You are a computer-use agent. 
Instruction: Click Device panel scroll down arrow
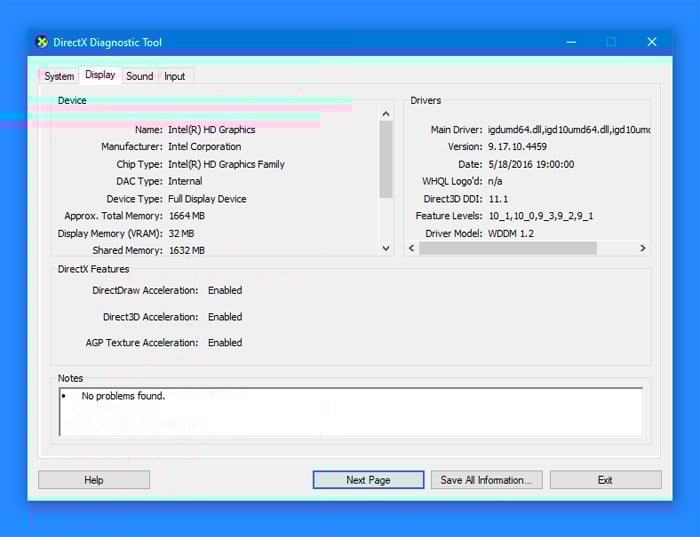coord(386,248)
